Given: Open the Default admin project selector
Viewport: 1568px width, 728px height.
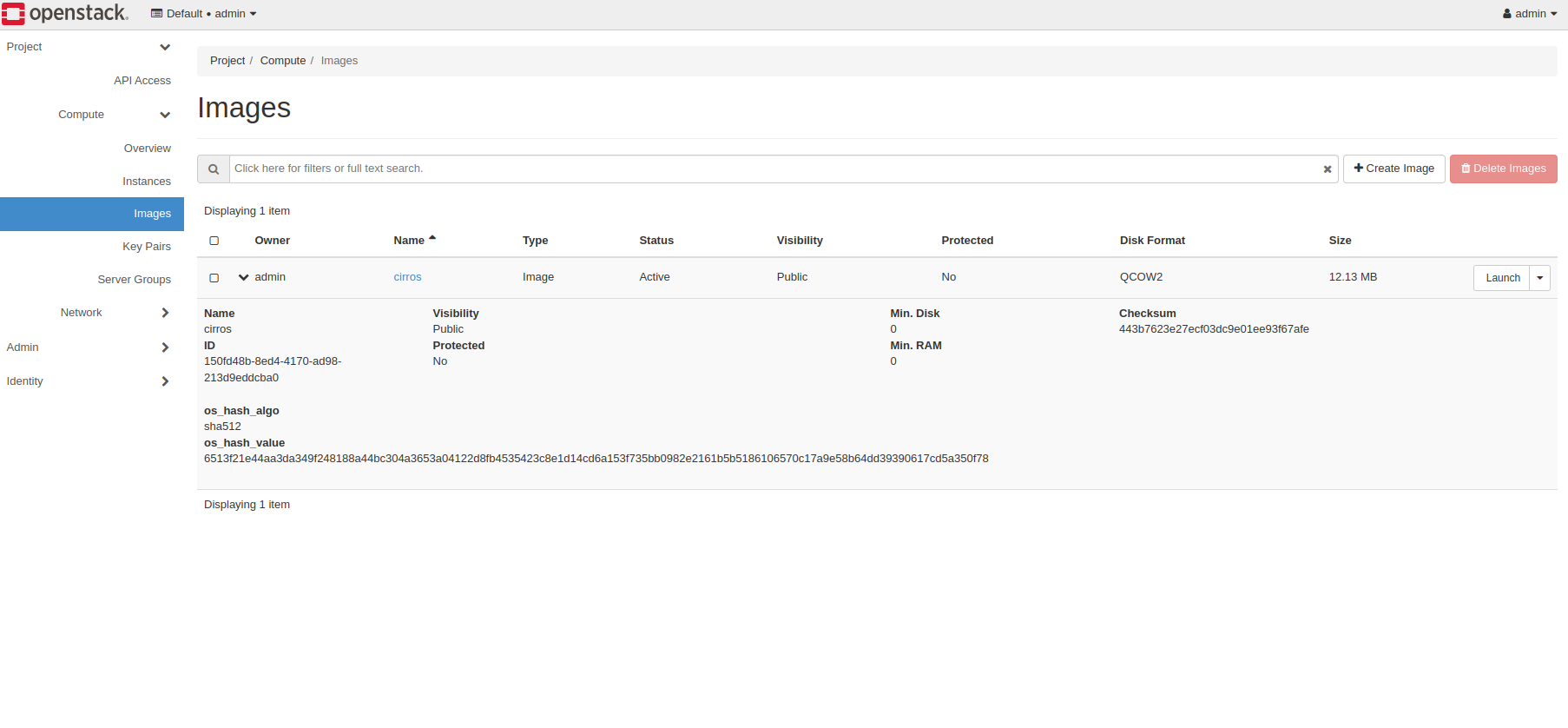Looking at the screenshot, I should 204,14.
